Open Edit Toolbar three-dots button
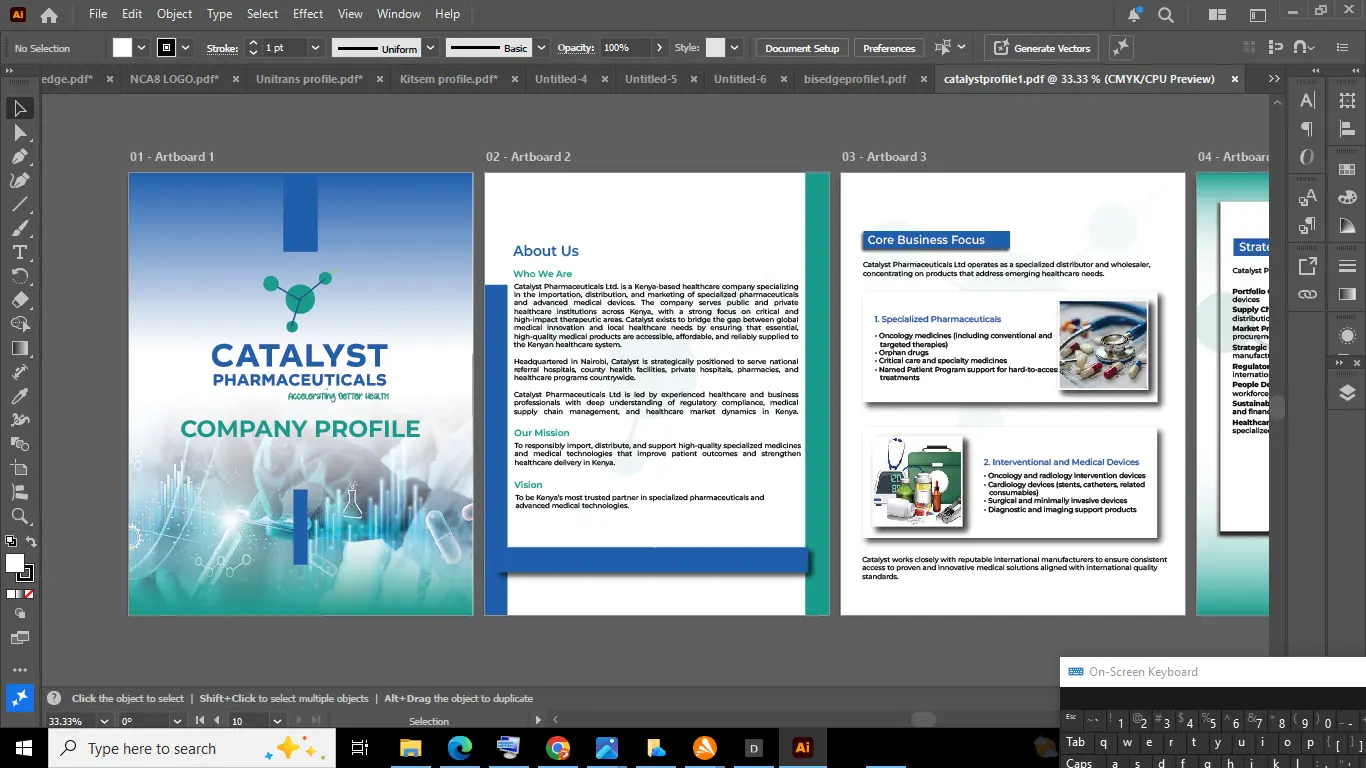This screenshot has width=1366, height=768. pos(20,670)
